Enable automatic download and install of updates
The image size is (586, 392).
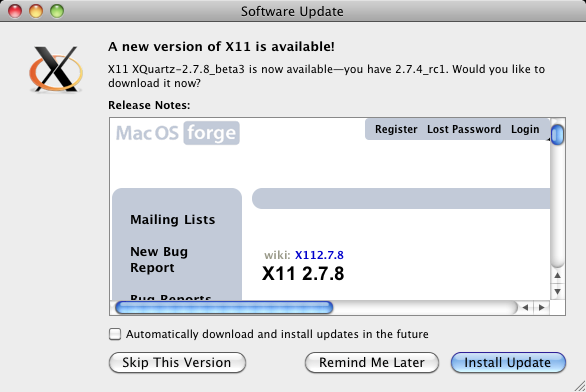pos(115,334)
